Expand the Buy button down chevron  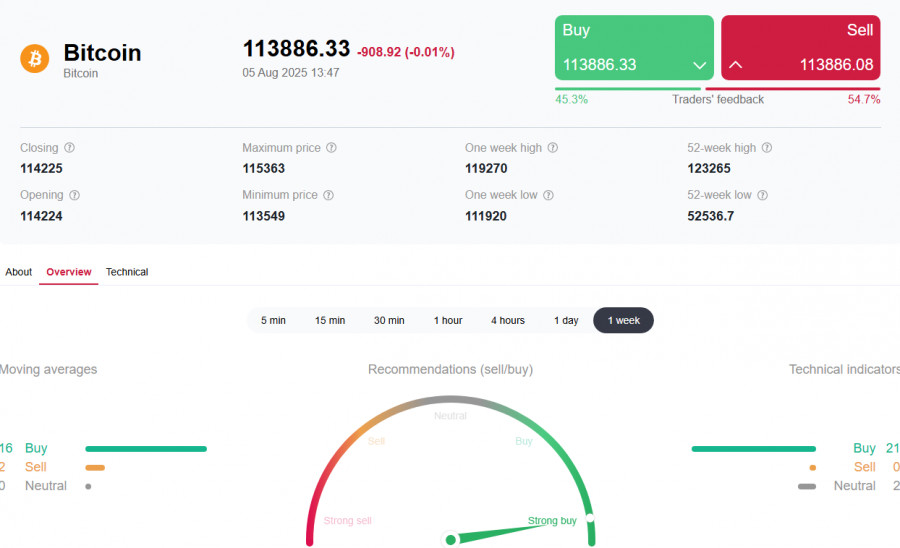(x=699, y=65)
